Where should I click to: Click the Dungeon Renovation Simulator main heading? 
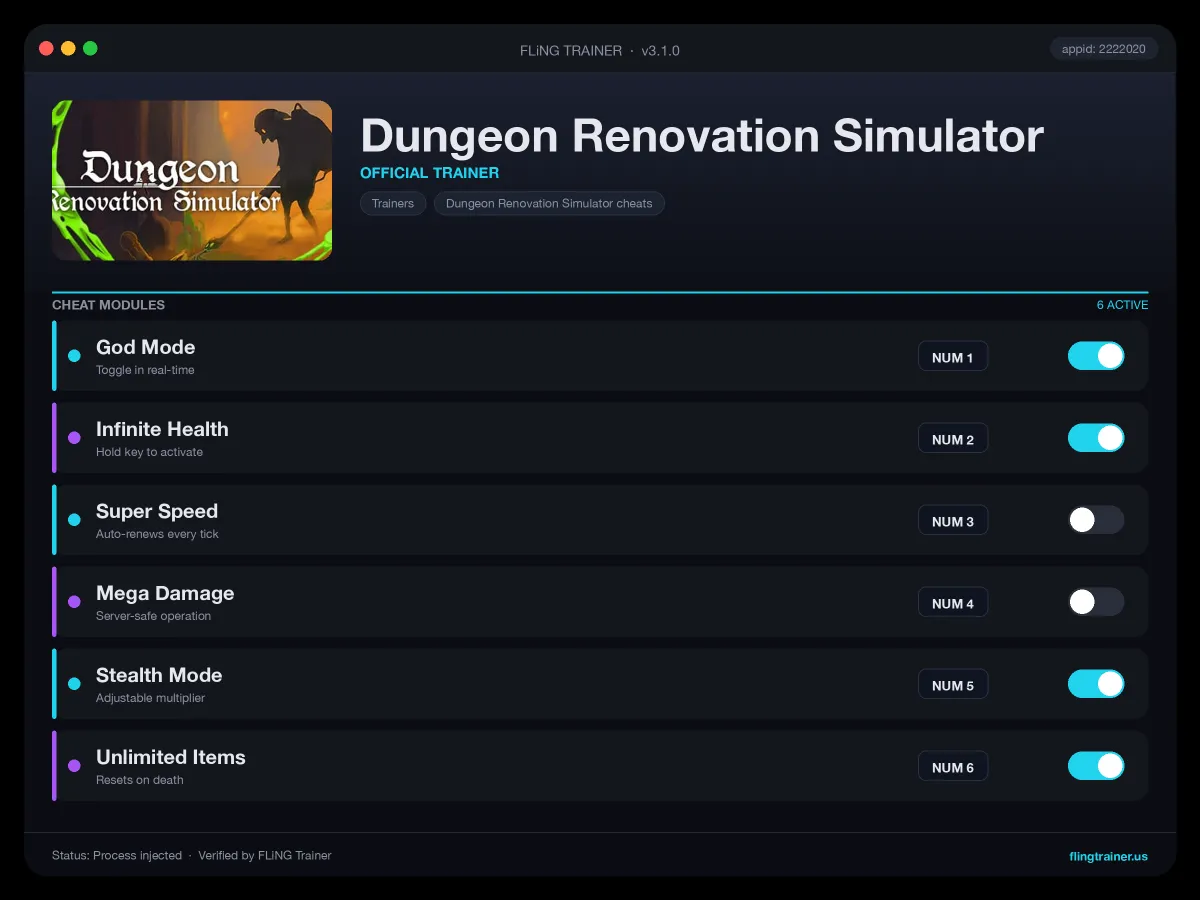(x=702, y=135)
